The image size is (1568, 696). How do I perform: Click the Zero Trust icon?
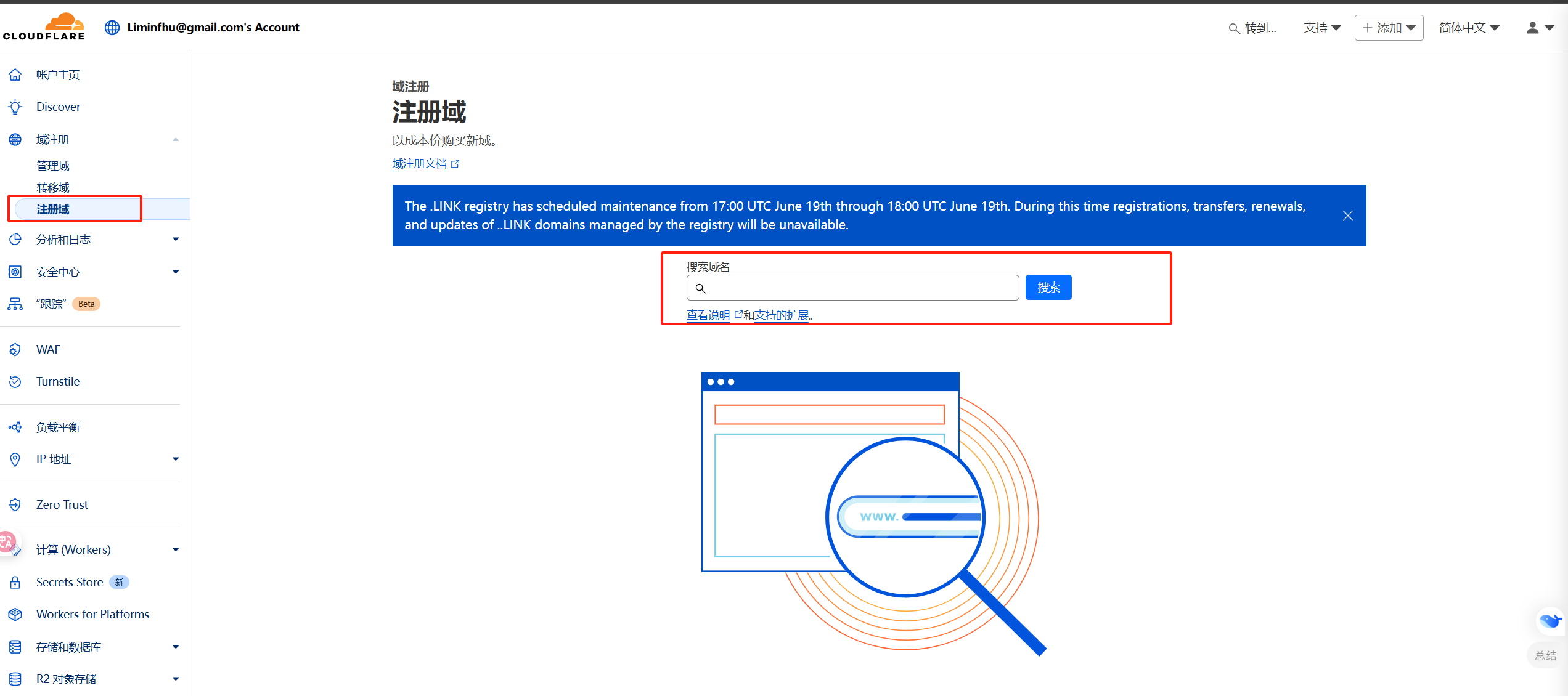[15, 505]
